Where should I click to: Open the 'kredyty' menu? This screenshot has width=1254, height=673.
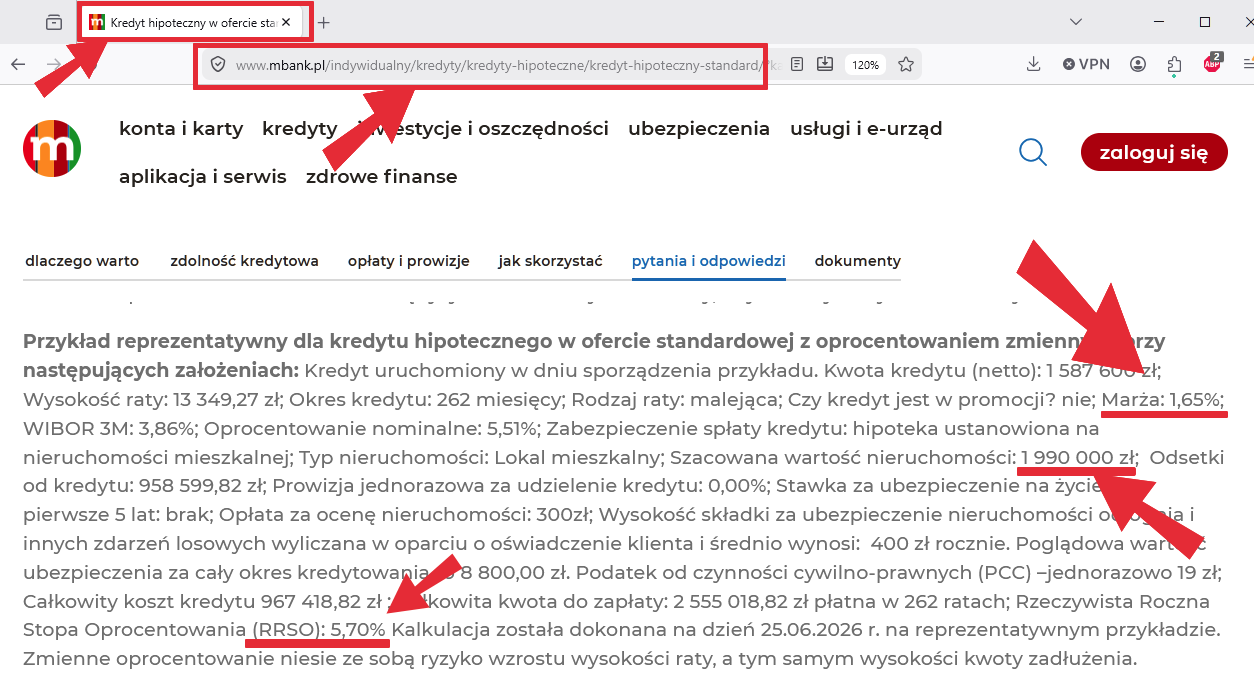click(x=299, y=128)
